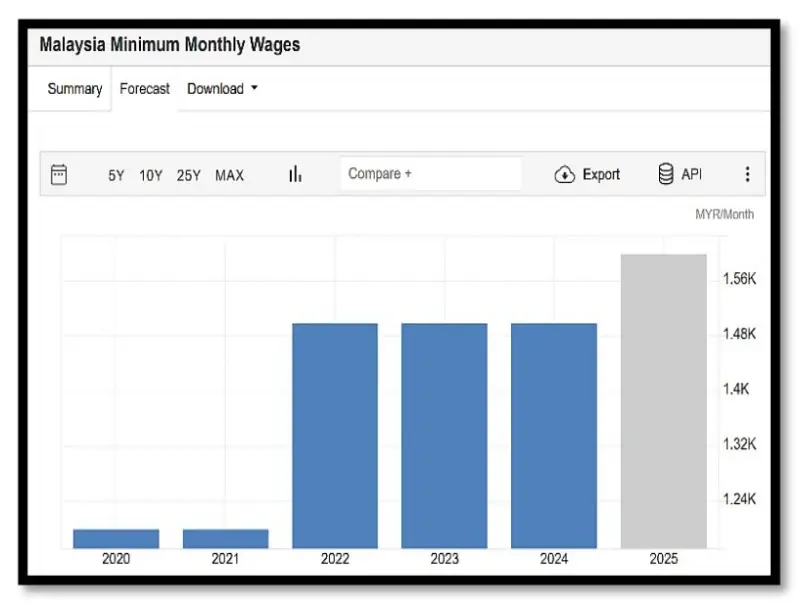Select the MAX time range
The height and width of the screenshot is (603, 800).
click(230, 175)
